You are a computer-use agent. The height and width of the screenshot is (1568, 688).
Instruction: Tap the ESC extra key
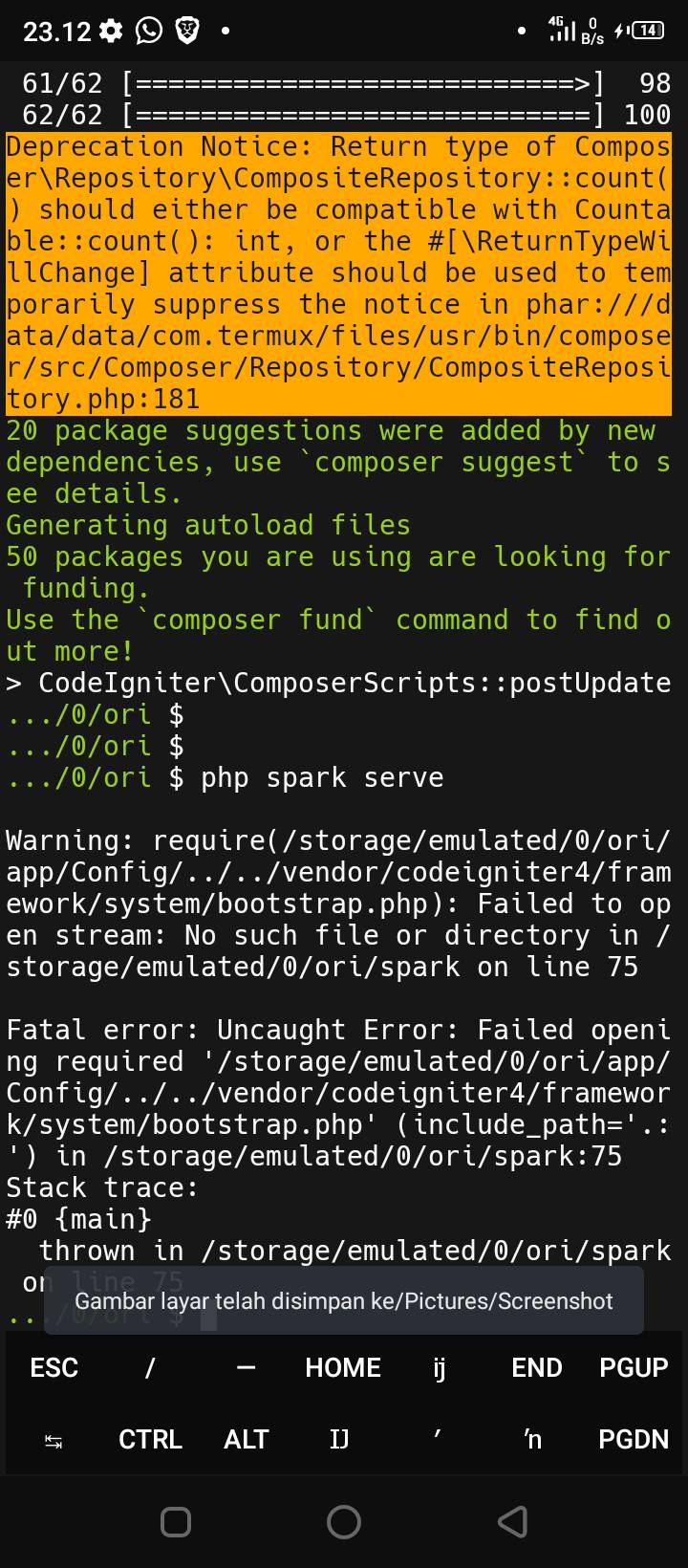click(x=54, y=1367)
